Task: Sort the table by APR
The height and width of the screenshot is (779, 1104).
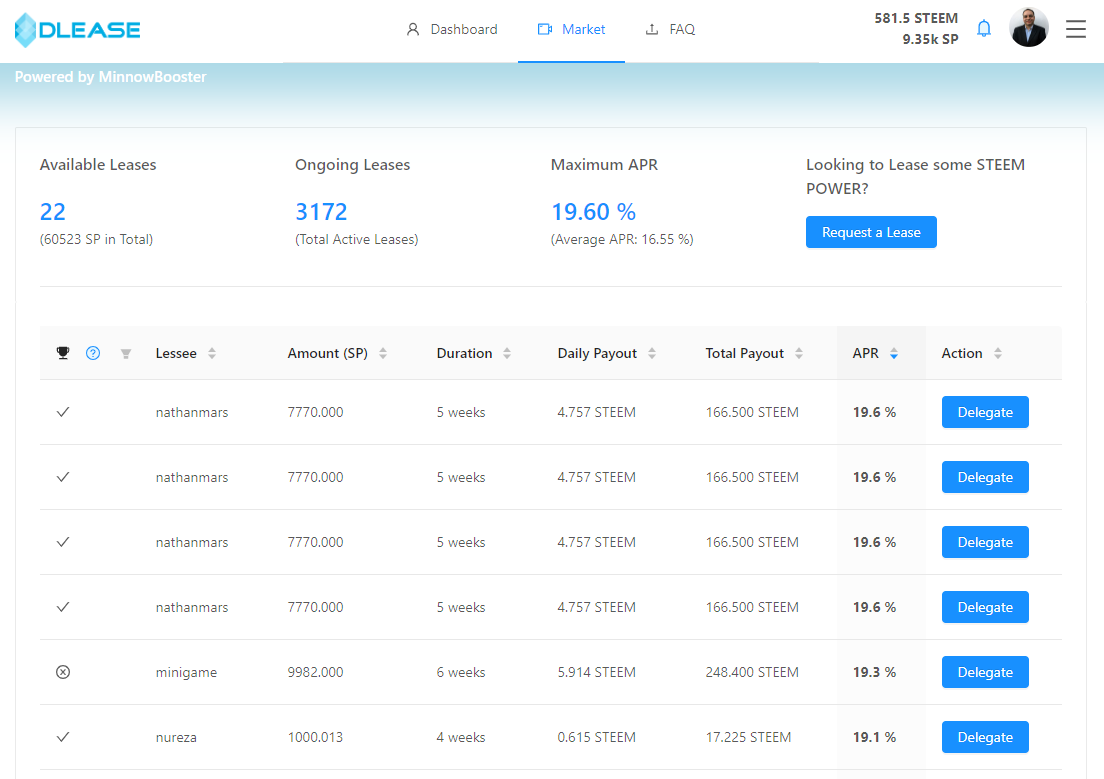Action: tap(894, 354)
